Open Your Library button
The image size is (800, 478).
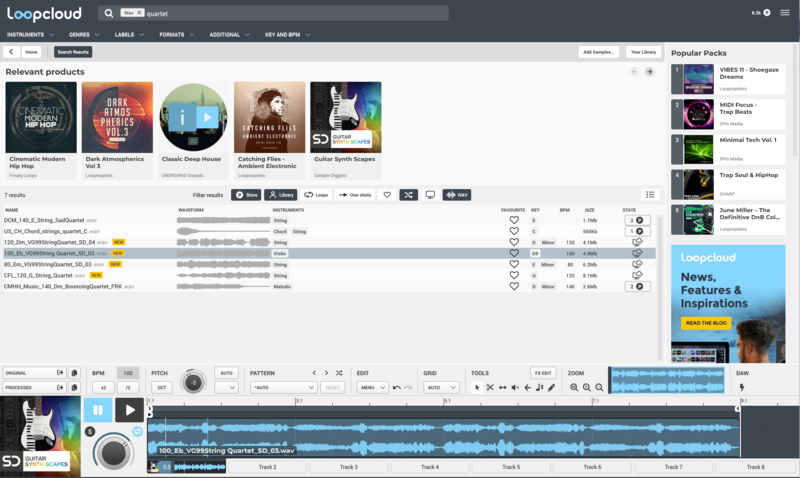tap(643, 52)
